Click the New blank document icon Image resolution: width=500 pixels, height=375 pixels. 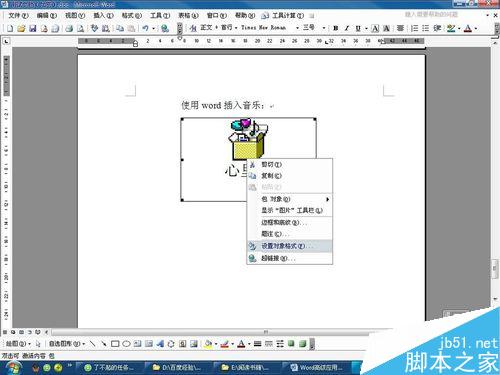tap(10, 28)
